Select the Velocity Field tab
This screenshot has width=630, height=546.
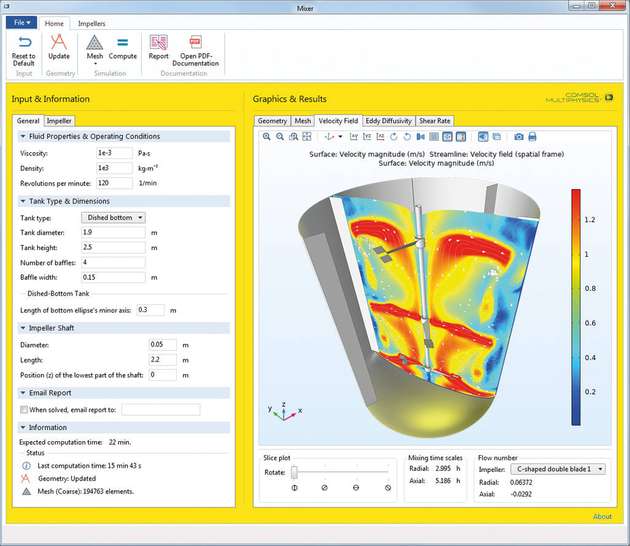pos(338,121)
